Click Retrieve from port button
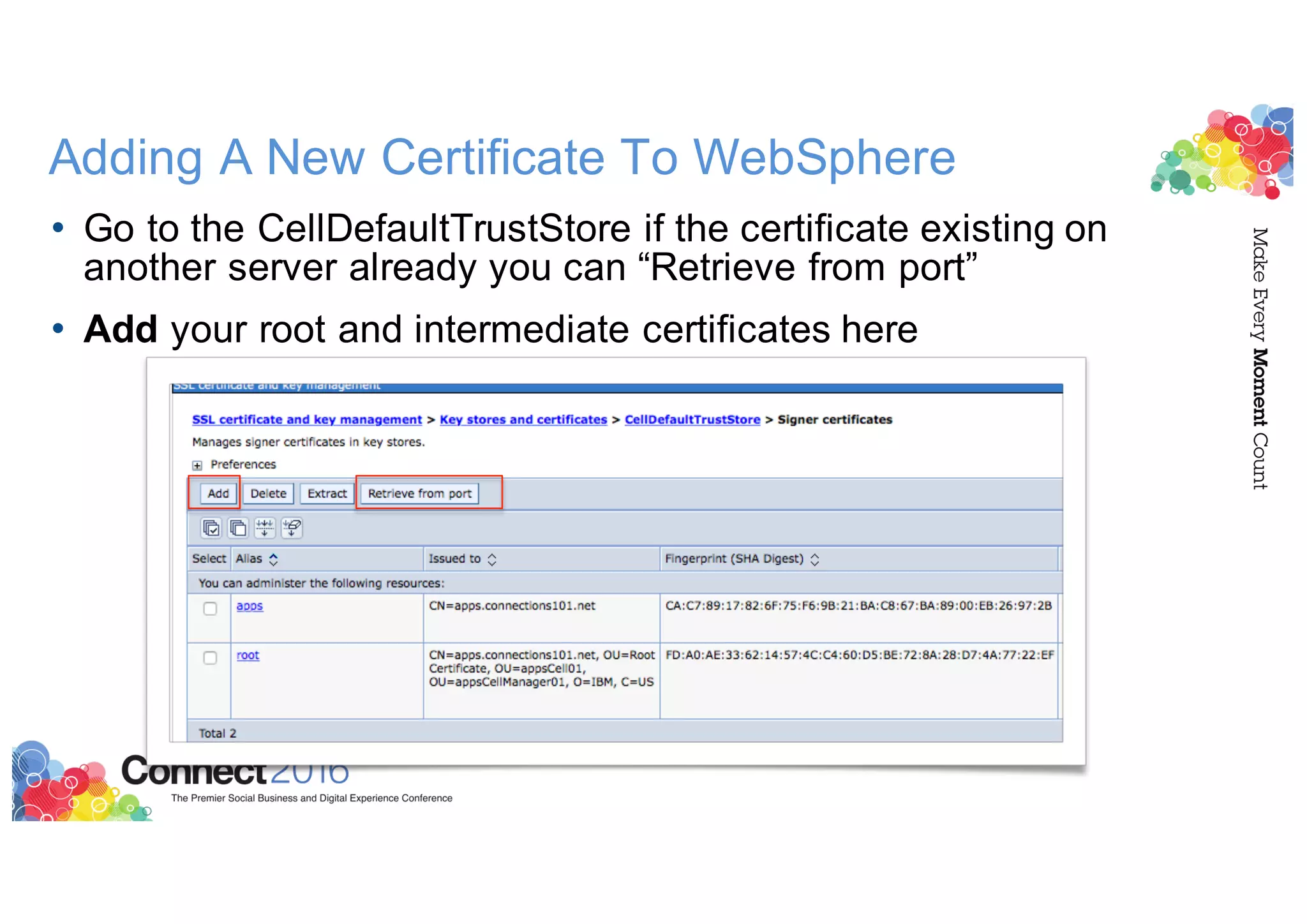The width and height of the screenshot is (1307, 924). [419, 493]
